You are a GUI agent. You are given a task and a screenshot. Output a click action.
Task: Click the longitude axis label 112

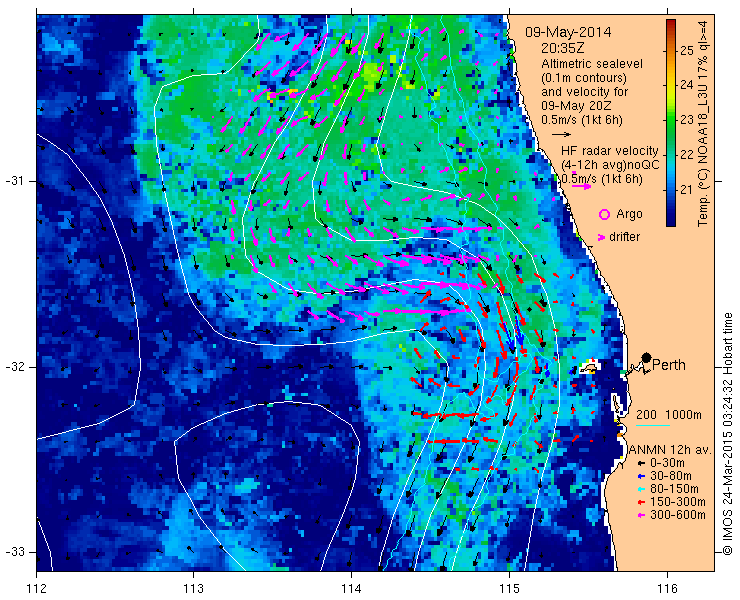[x=36, y=589]
